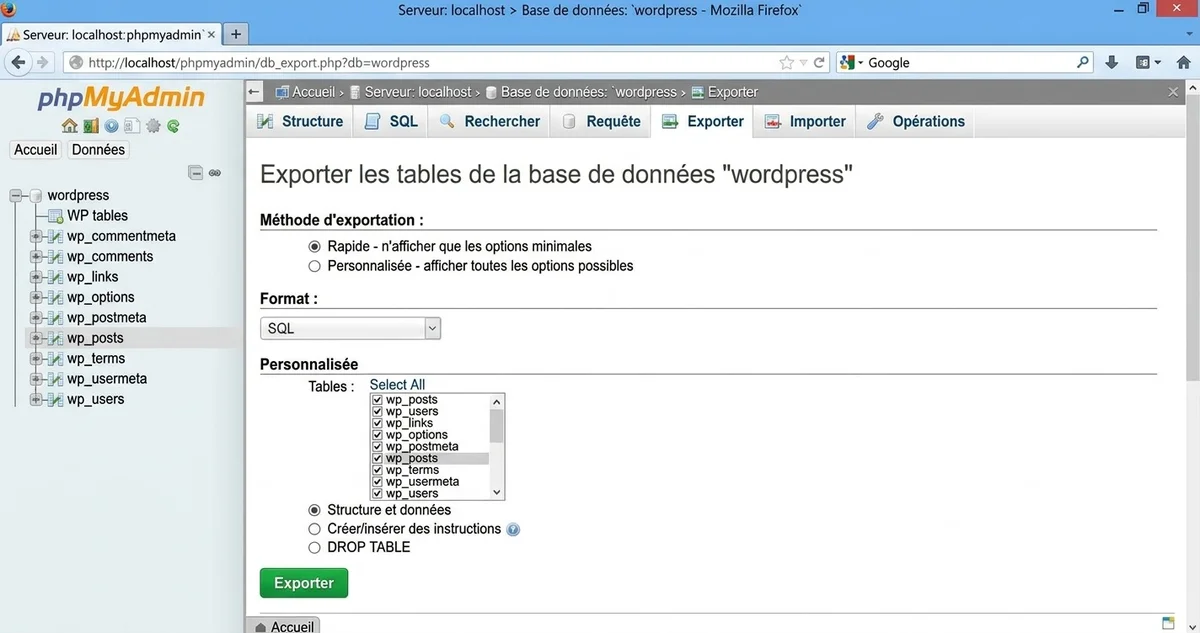Open the SQL query window icon in sidebar
This screenshot has height=633, width=1200.
(x=131, y=127)
